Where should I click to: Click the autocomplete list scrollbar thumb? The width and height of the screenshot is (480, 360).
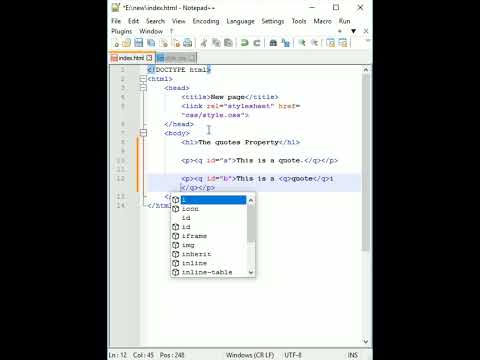251,223
